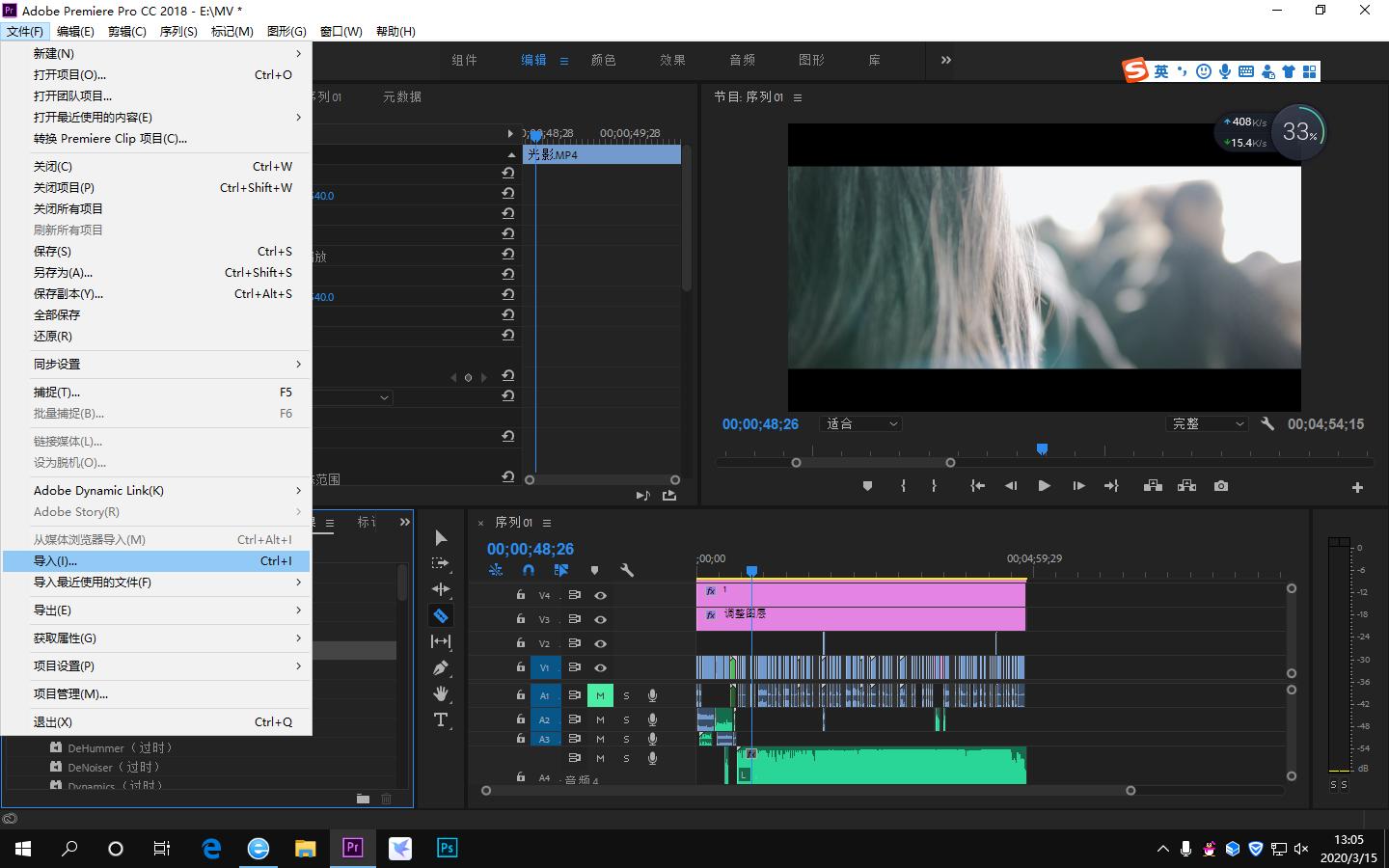Switch to the 颜色 workspace tab
Viewport: 1389px width, 868px height.
point(603,60)
